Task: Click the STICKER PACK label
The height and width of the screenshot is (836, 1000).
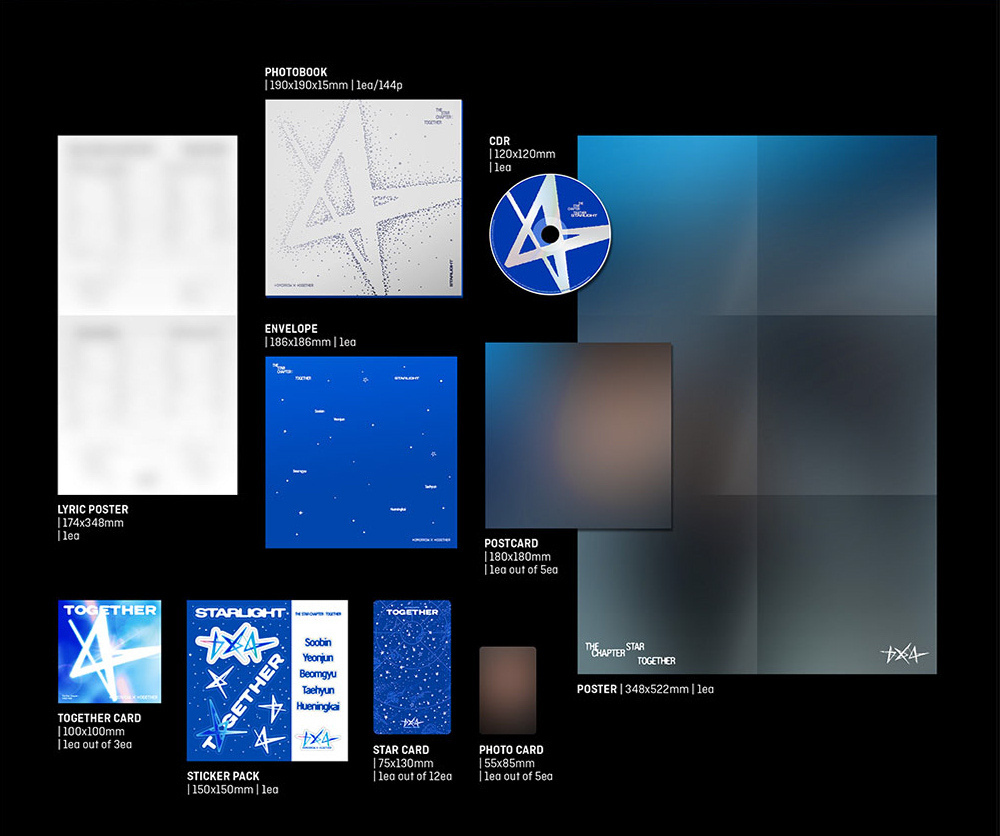Action: point(223,776)
